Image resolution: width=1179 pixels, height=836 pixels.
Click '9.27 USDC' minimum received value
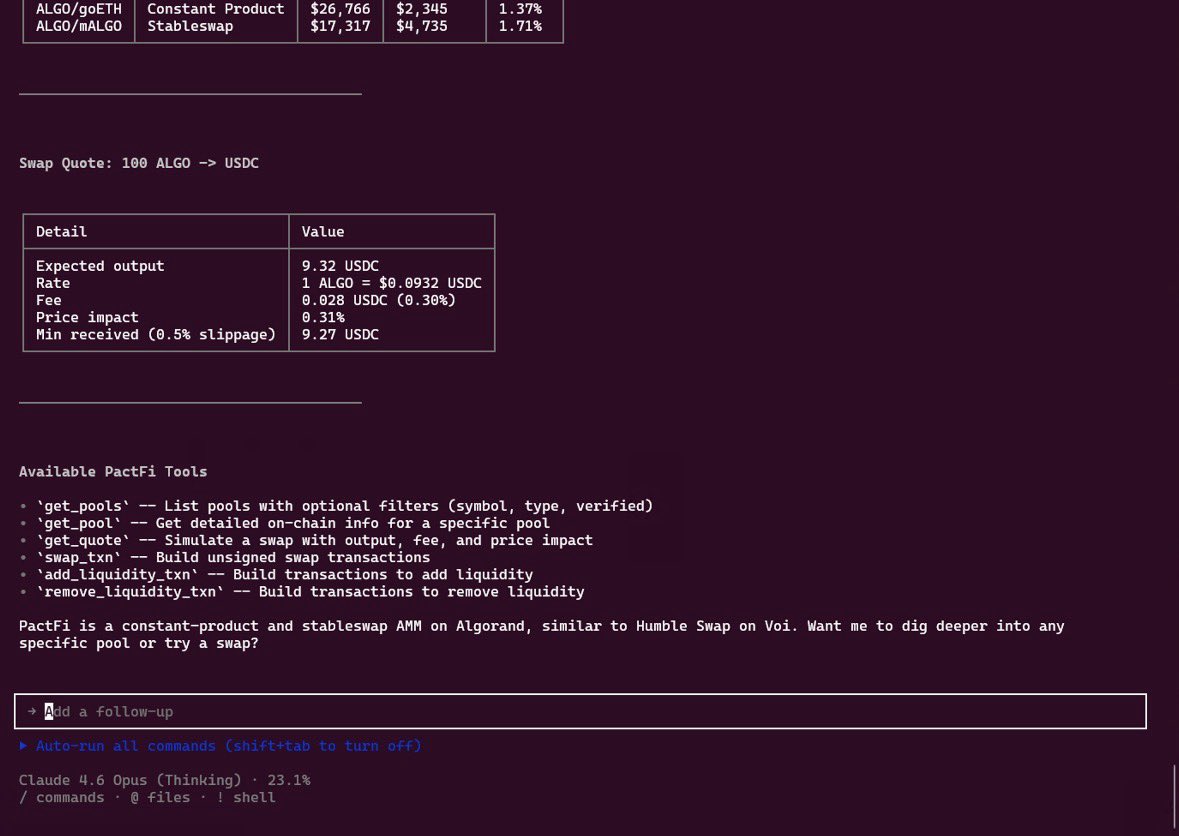coord(341,335)
